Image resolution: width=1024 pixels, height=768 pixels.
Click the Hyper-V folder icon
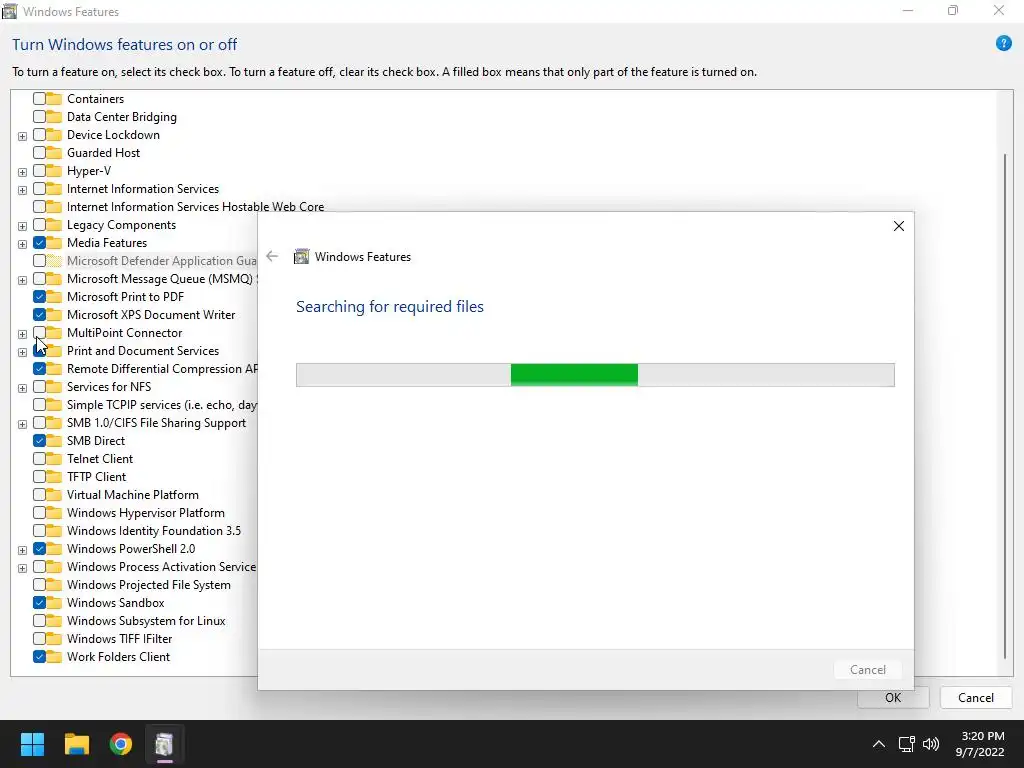(x=54, y=170)
